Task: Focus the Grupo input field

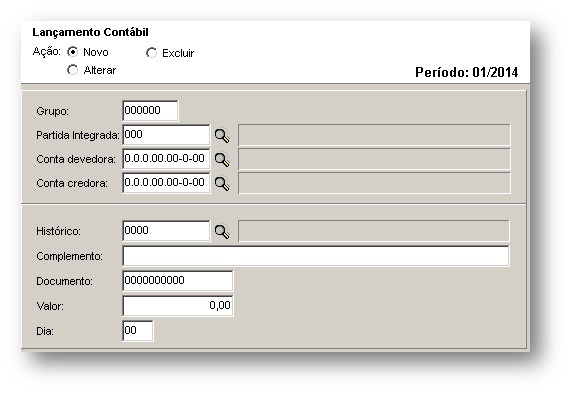Action: (x=150, y=111)
